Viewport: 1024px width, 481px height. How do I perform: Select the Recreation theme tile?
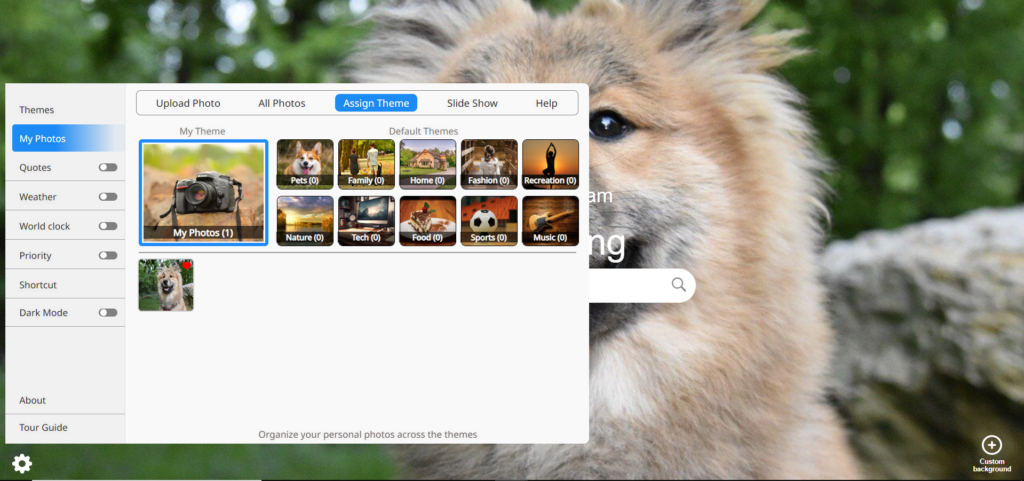(550, 164)
